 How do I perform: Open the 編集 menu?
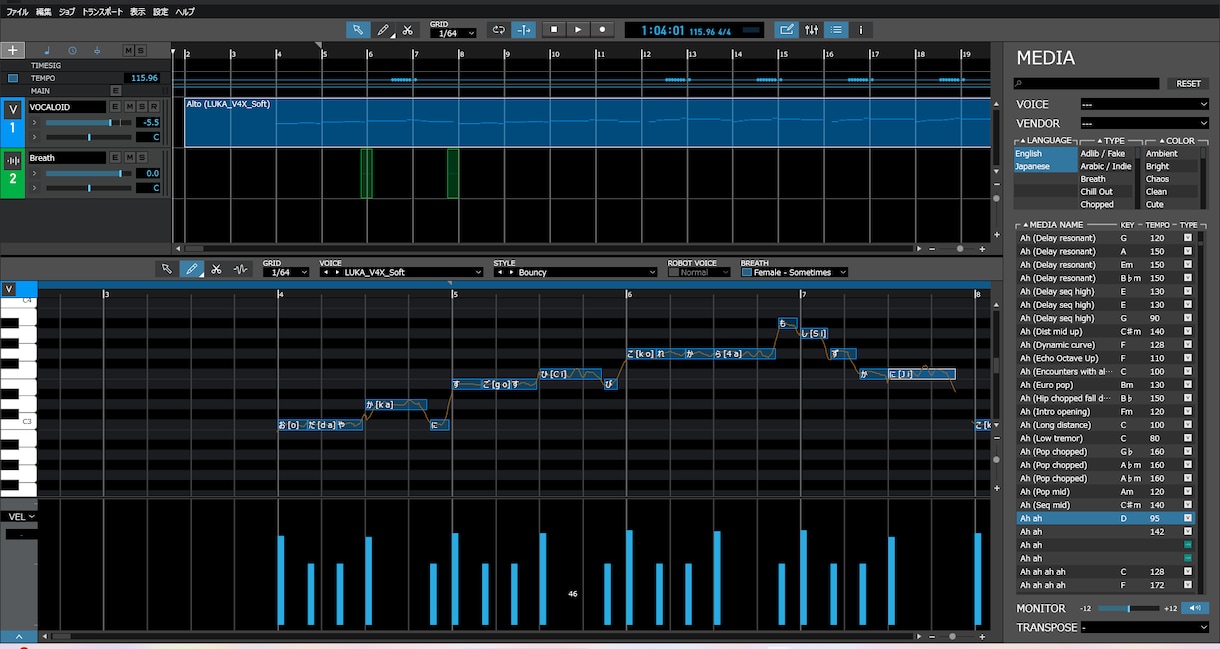43,12
